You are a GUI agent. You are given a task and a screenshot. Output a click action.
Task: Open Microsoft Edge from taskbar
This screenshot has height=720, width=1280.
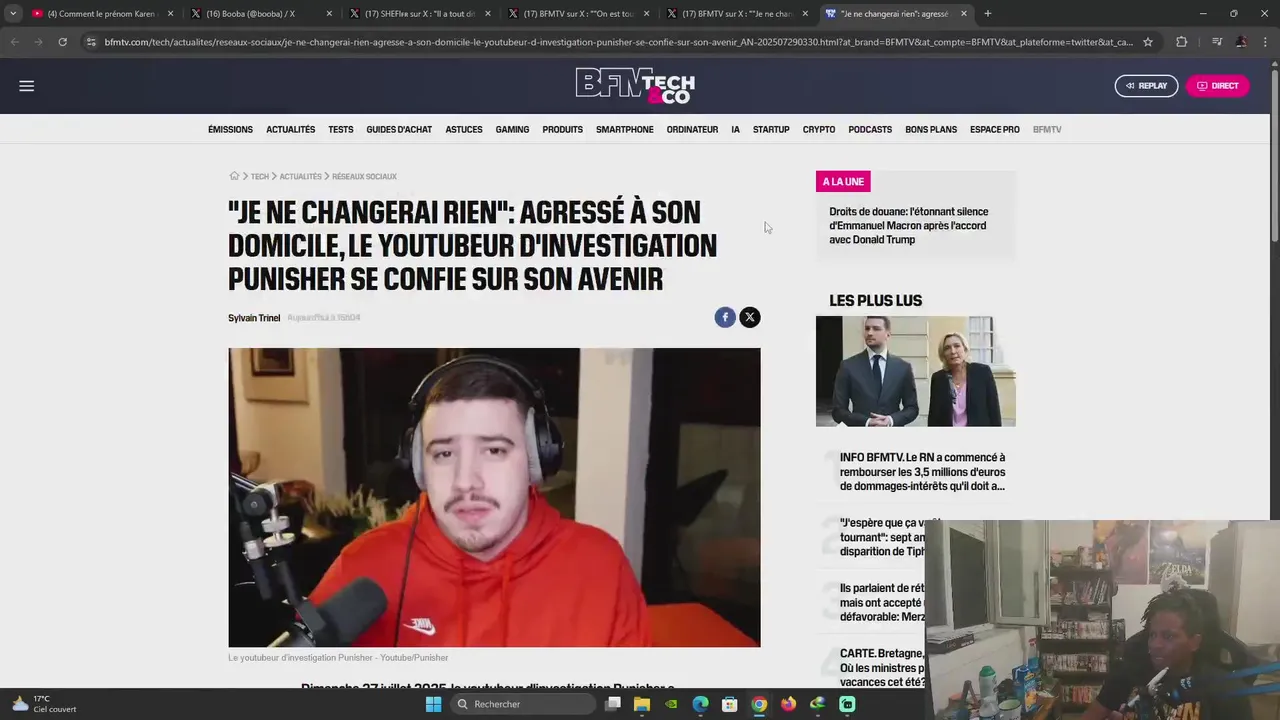[700, 704]
